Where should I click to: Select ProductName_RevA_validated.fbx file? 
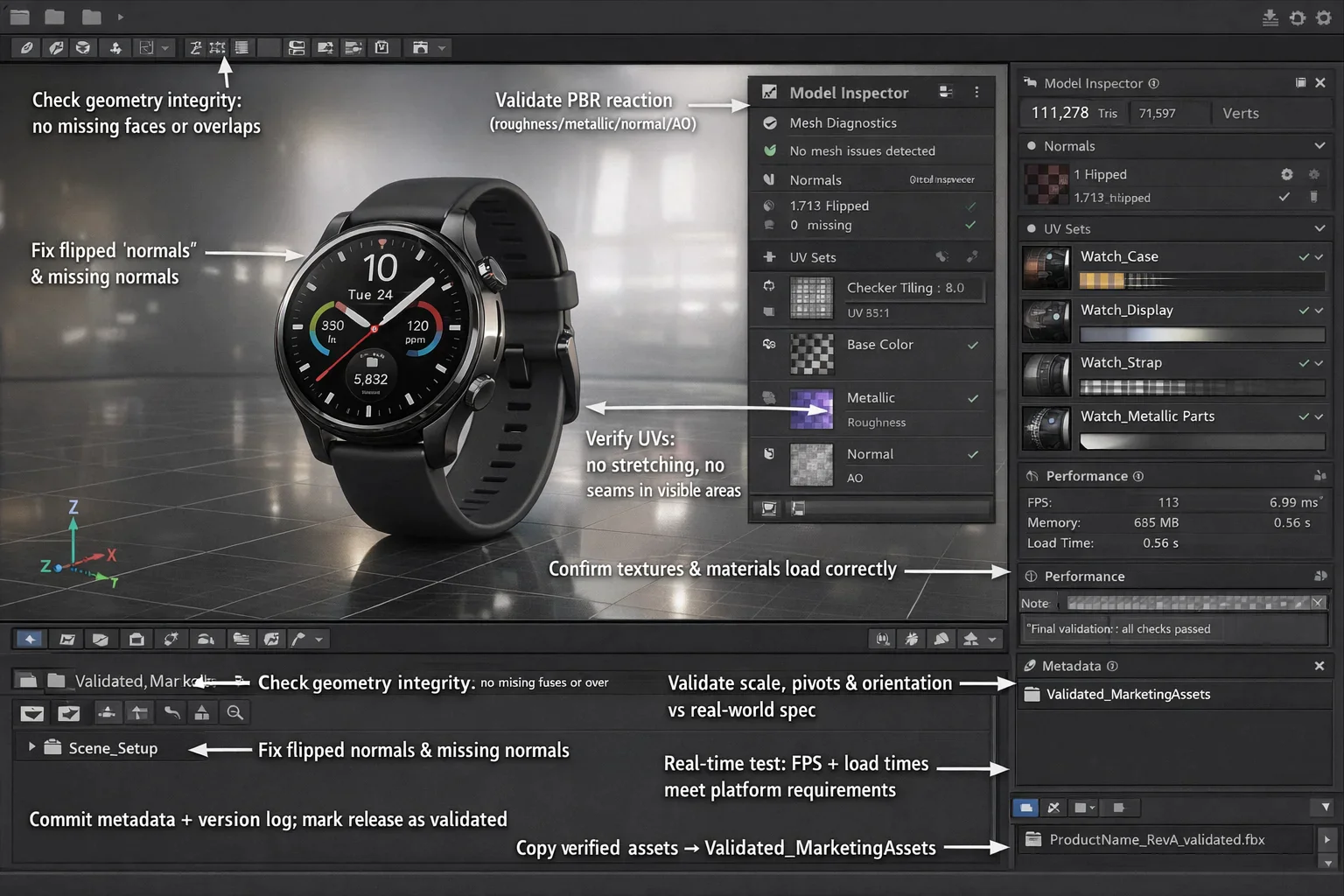(1156, 840)
